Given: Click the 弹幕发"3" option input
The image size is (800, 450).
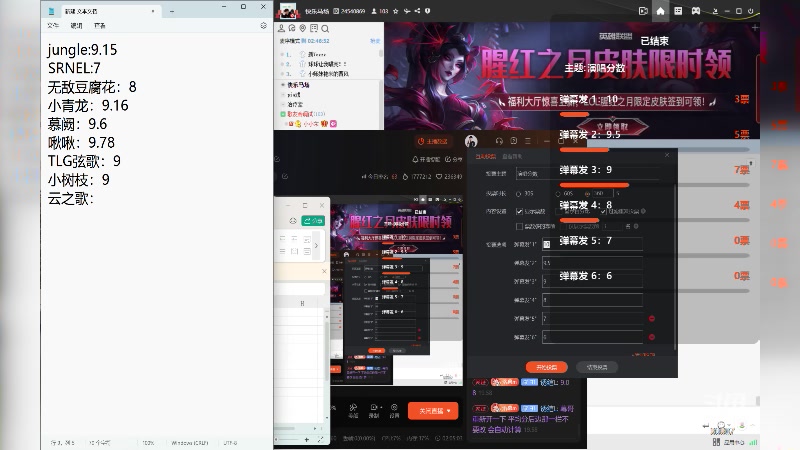Looking at the screenshot, I should tap(592, 281).
